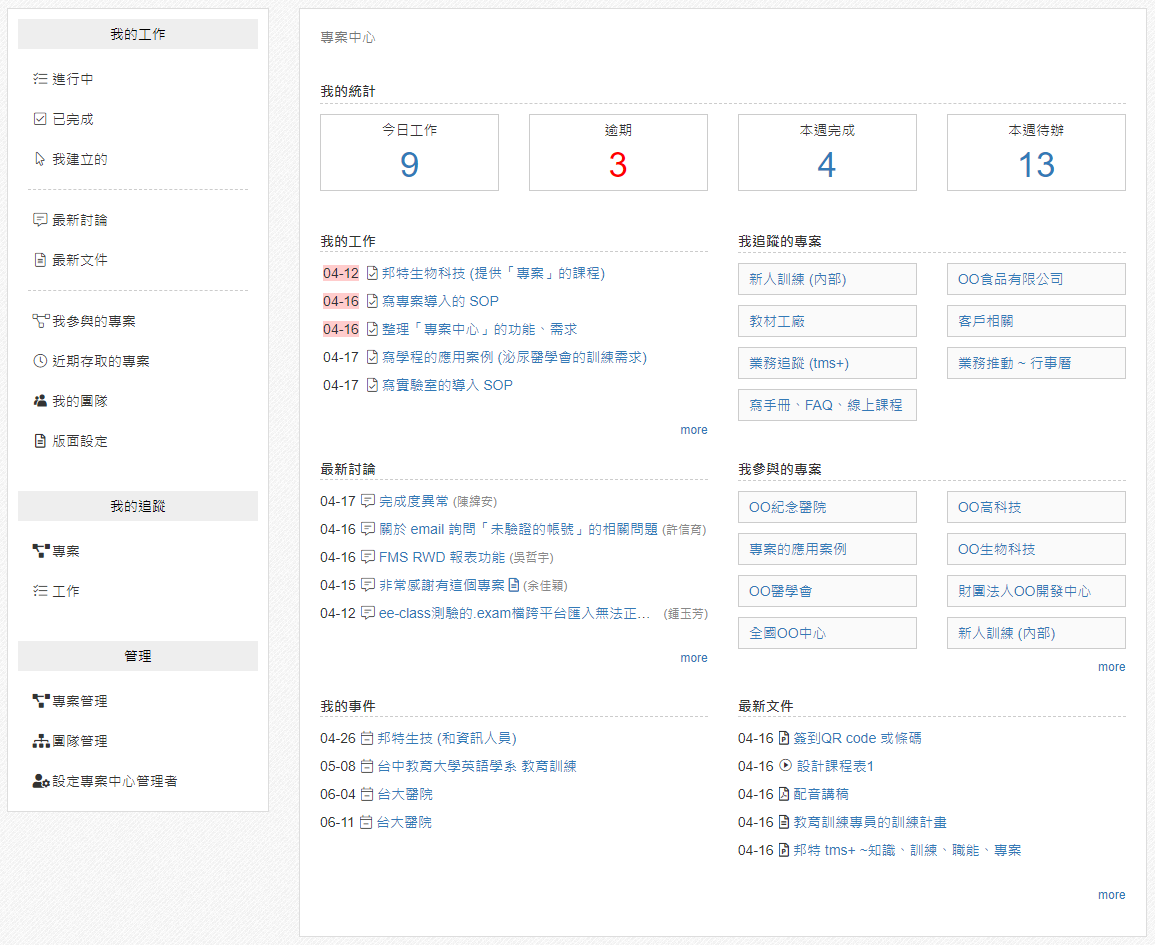
Task: Click the 最新討論 chat bubble icon in sidebar
Action: pyautogui.click(x=40, y=220)
